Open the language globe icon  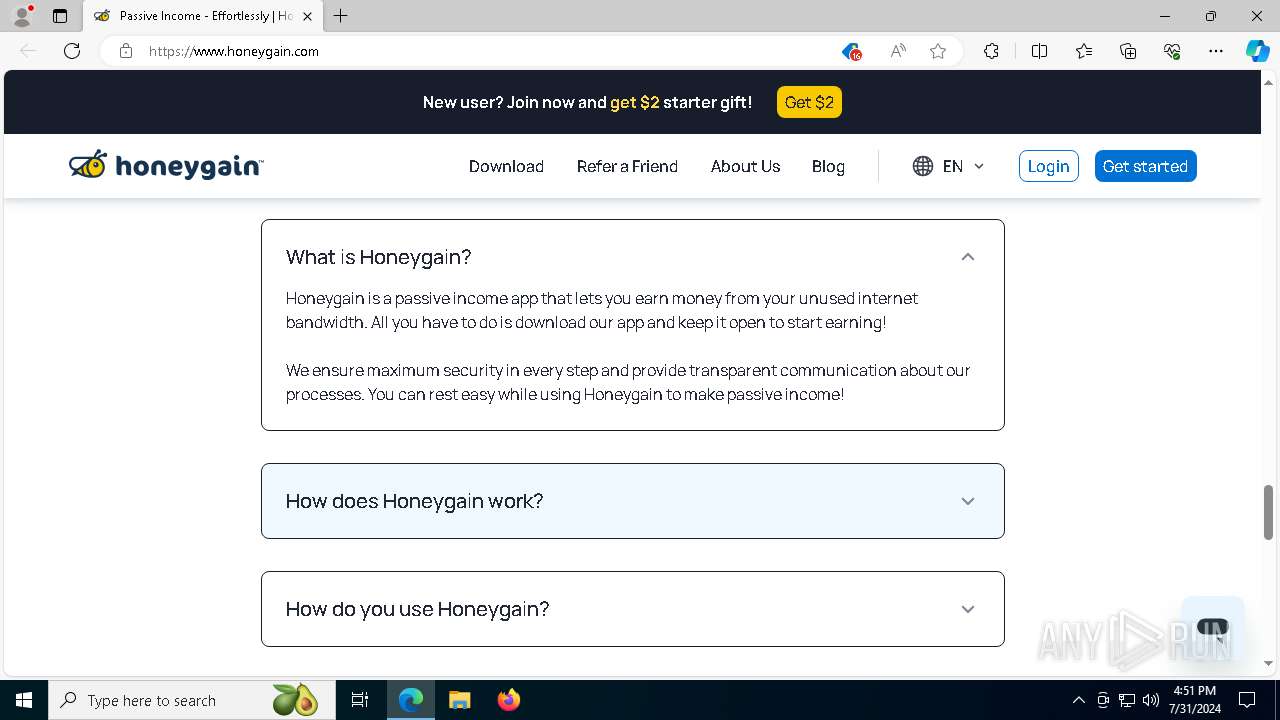coord(923,166)
